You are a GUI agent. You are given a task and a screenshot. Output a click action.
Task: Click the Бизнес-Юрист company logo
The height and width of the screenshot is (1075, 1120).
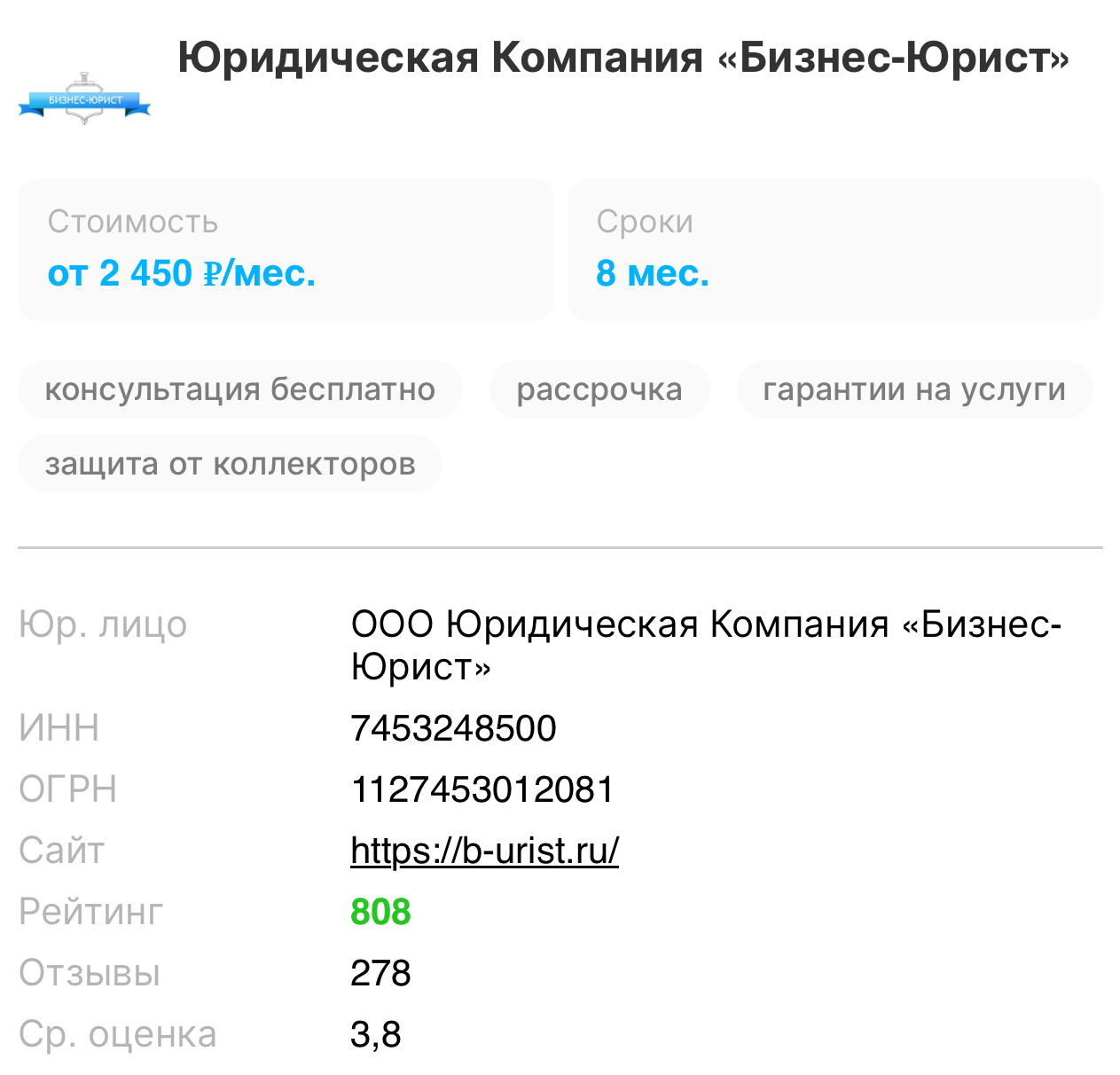pos(84,99)
